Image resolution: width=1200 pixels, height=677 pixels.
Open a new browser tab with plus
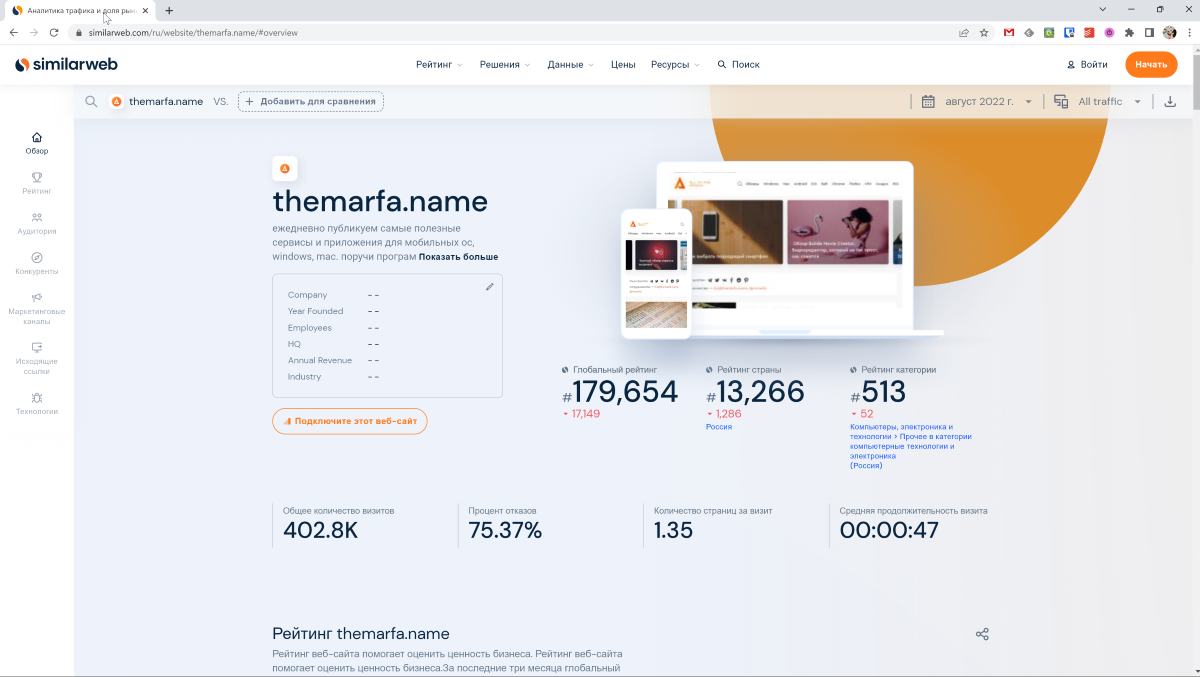(x=169, y=10)
